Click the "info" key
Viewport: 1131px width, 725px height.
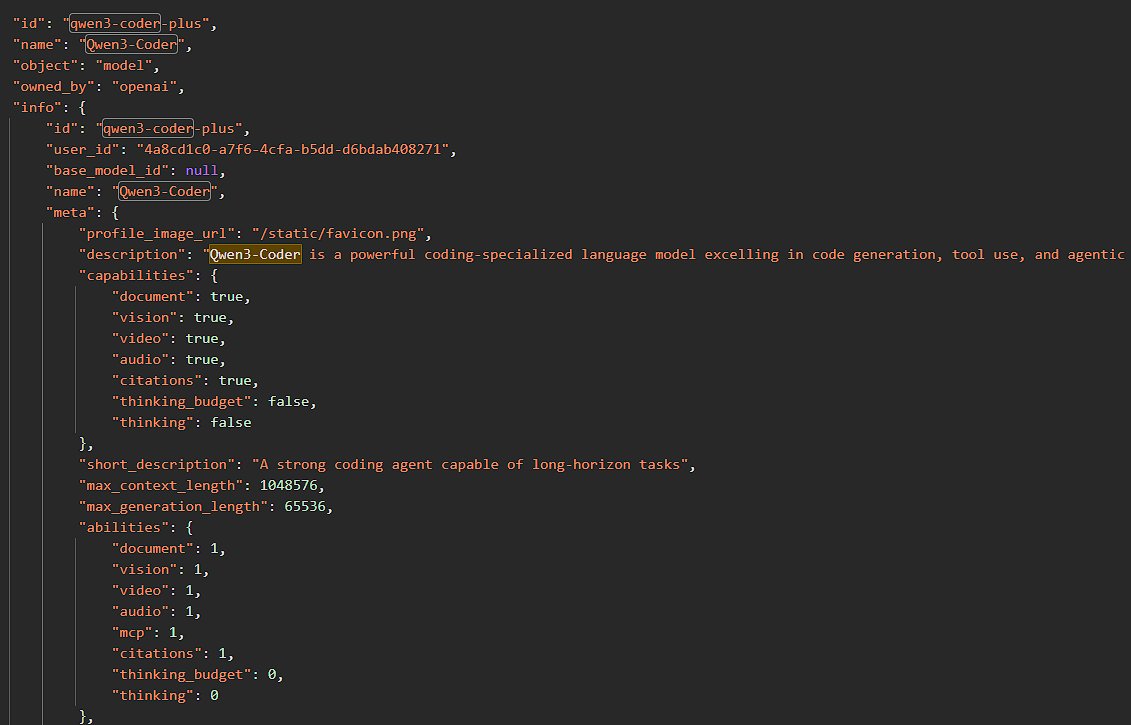pos(37,107)
